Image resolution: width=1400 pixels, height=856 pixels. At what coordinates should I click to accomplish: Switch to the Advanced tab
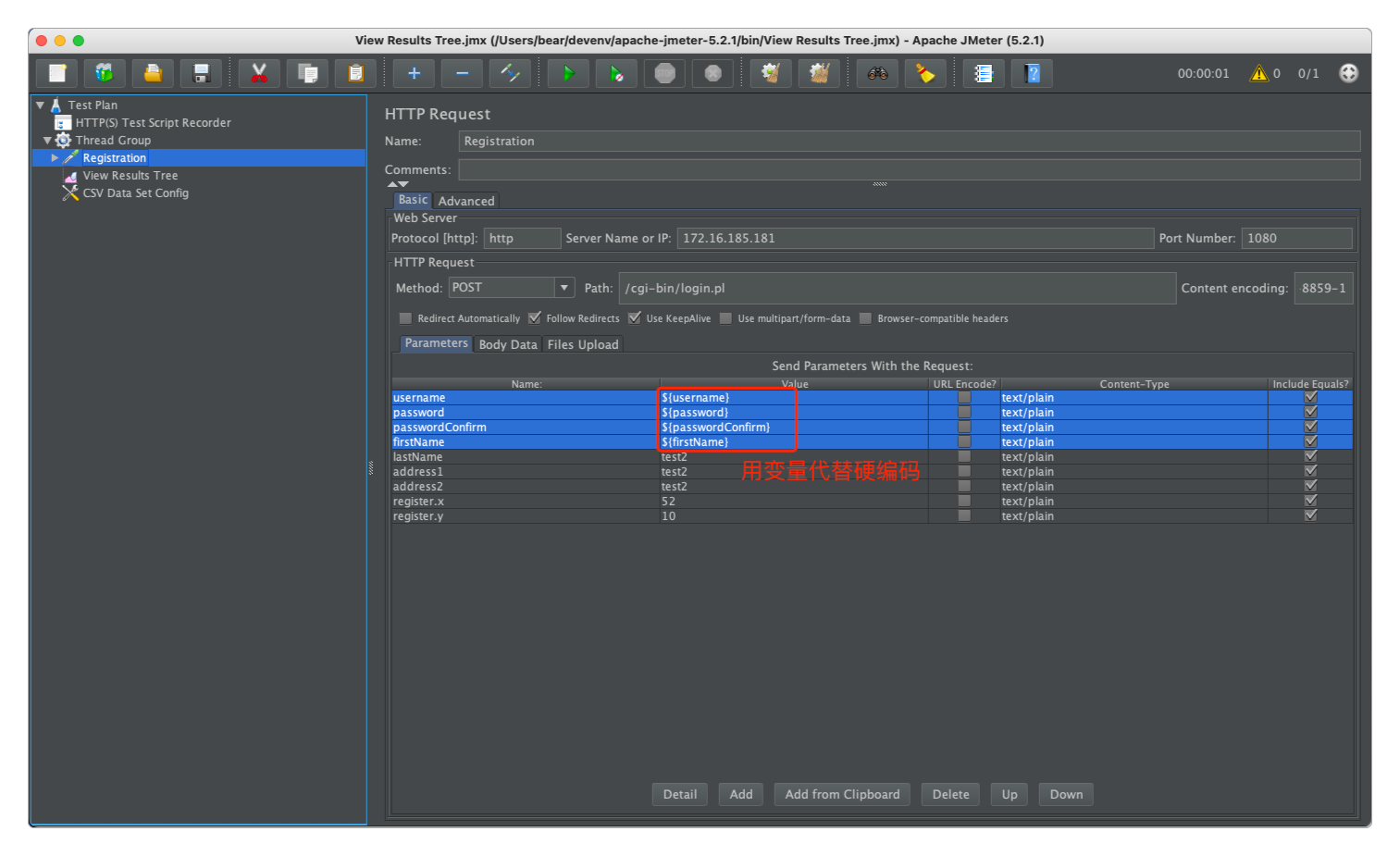click(466, 201)
